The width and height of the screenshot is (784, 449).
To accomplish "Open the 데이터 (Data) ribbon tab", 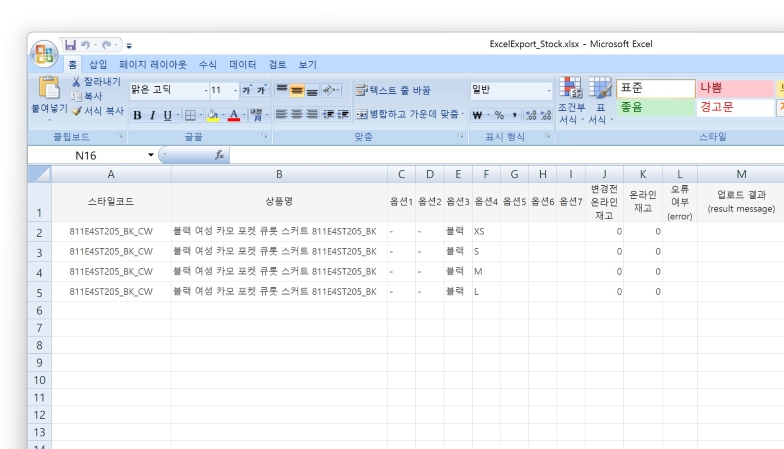I will [x=242, y=65].
